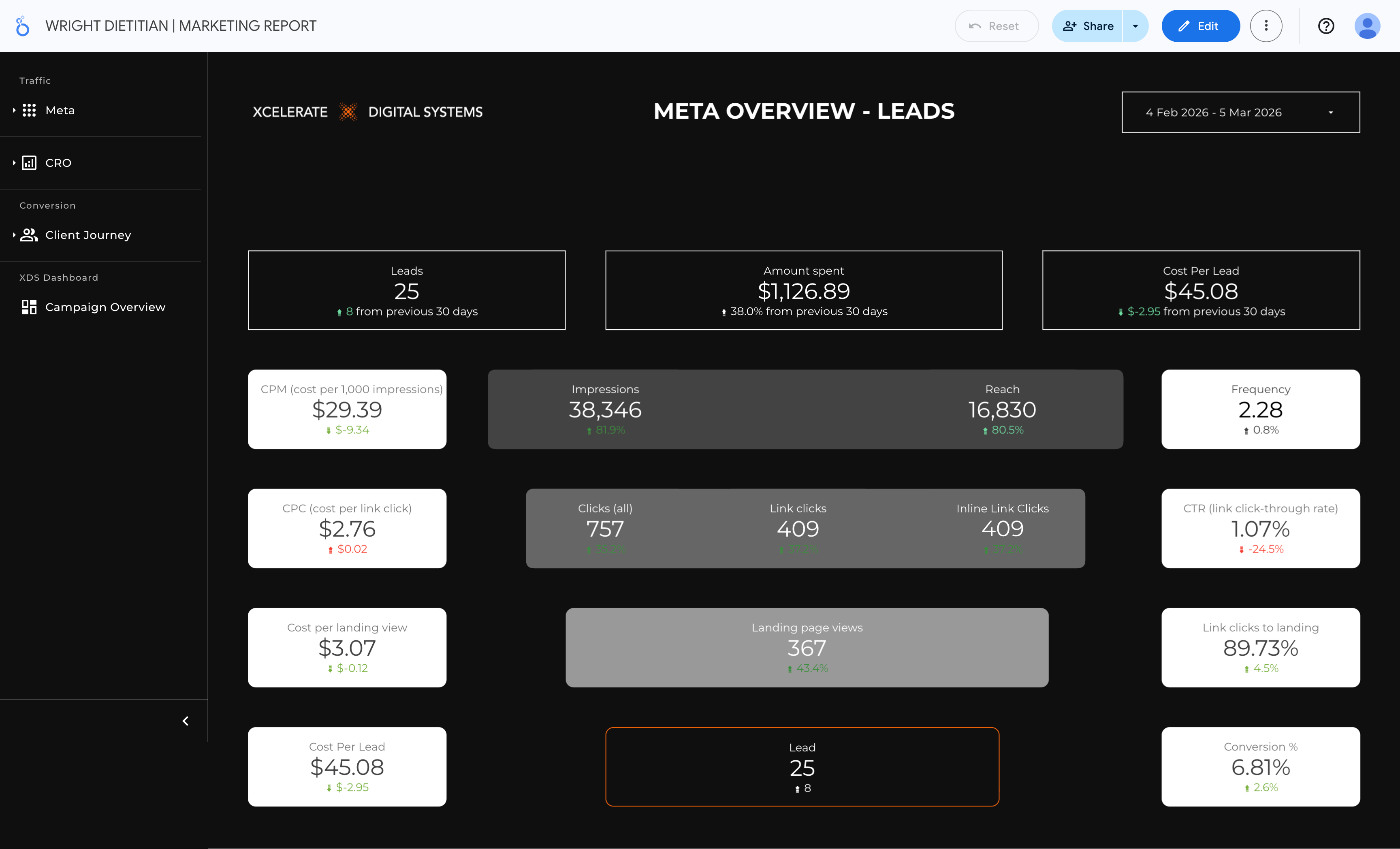1400x849 pixels.
Task: Open the help question mark icon
Action: [x=1325, y=26]
